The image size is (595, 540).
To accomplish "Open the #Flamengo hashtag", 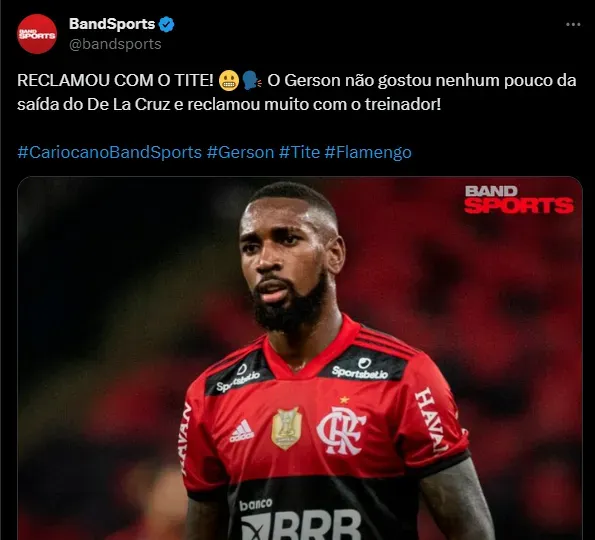I will click(368, 153).
